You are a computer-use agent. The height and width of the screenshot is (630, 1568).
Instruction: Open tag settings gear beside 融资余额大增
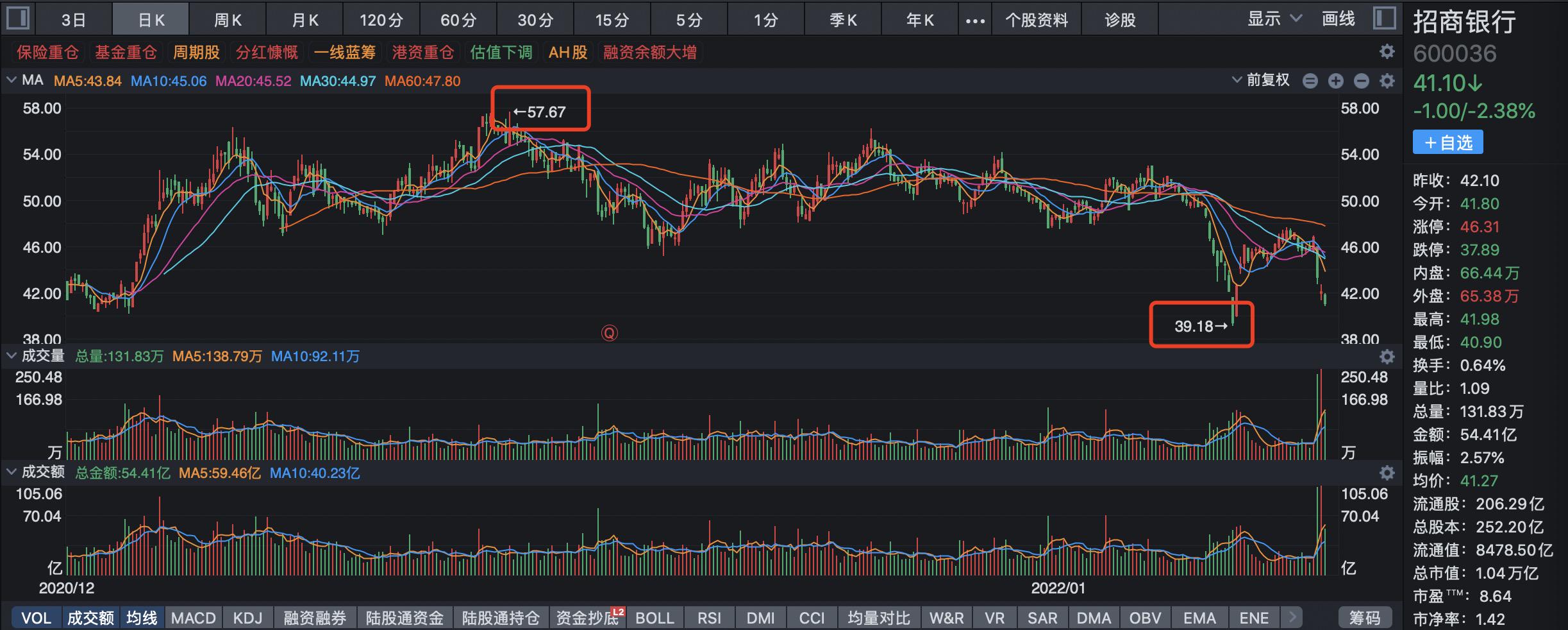[1387, 52]
